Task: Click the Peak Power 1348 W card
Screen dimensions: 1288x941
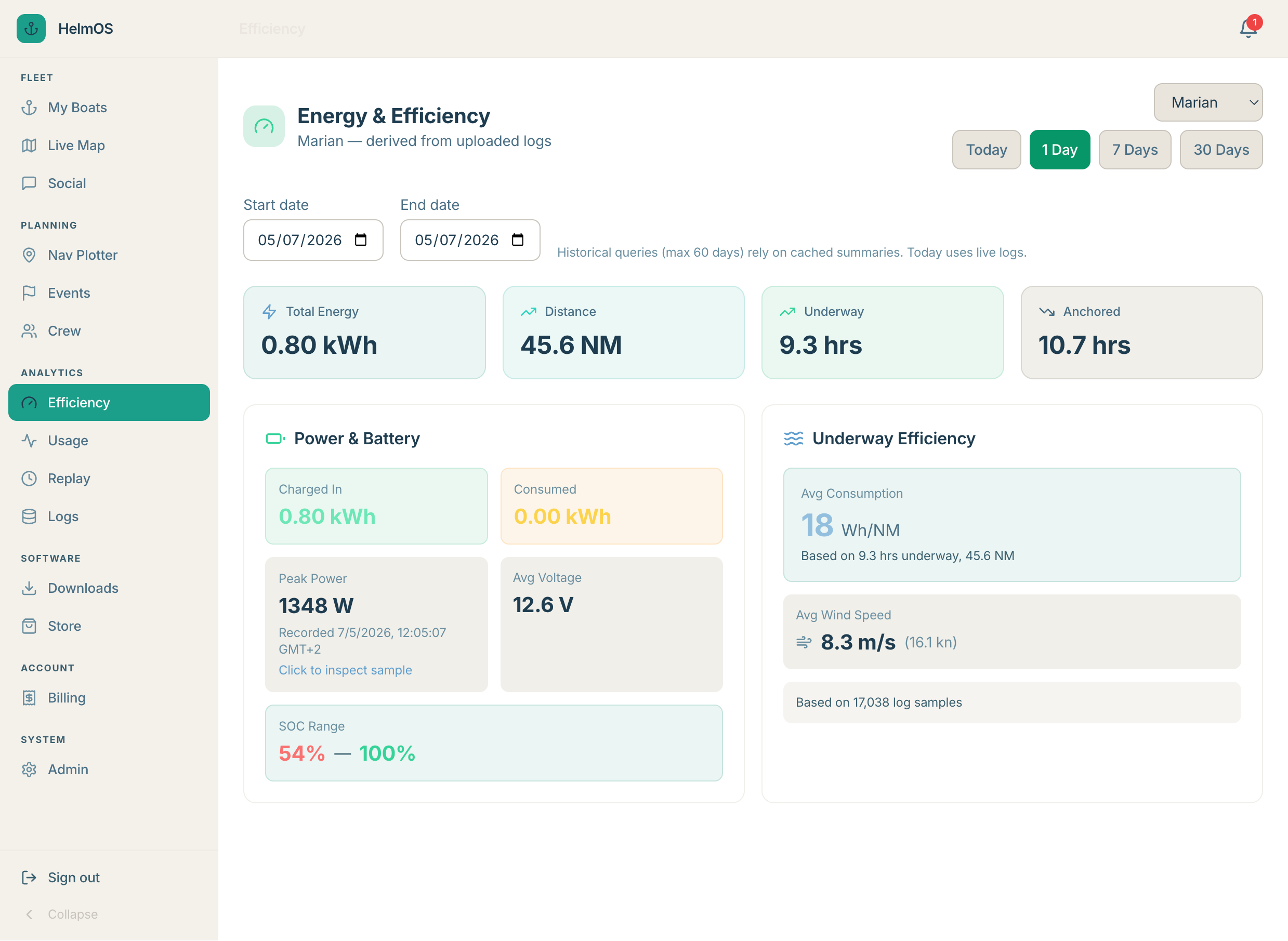Action: [x=376, y=625]
